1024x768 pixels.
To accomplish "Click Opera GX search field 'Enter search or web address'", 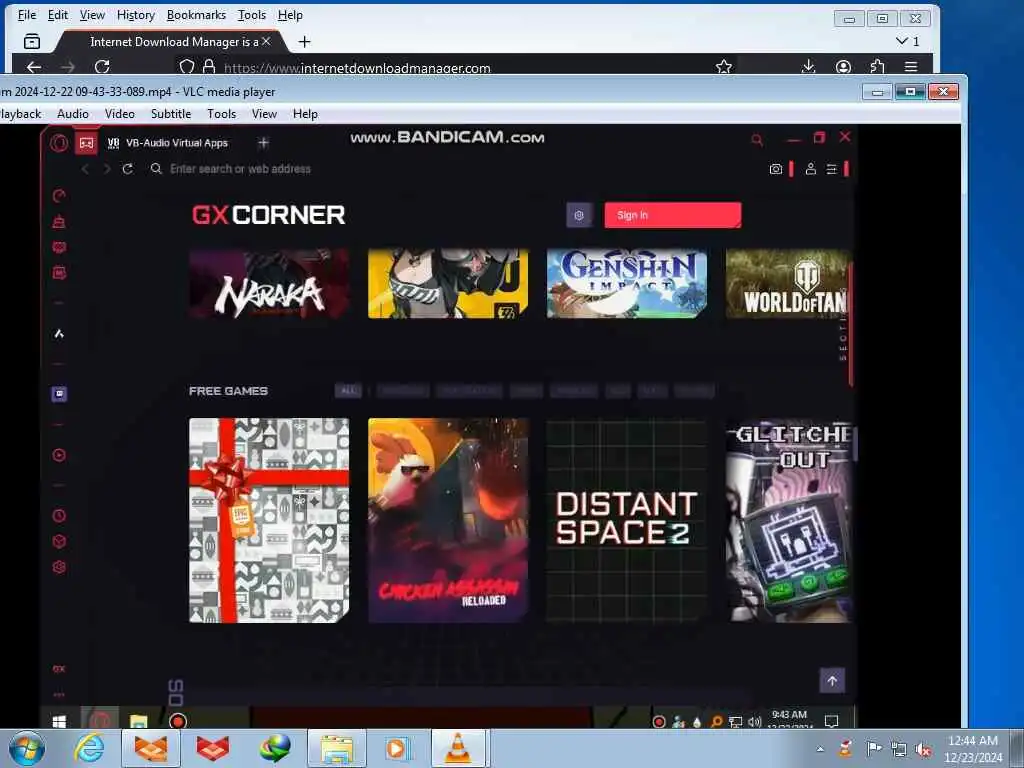I will 240,168.
